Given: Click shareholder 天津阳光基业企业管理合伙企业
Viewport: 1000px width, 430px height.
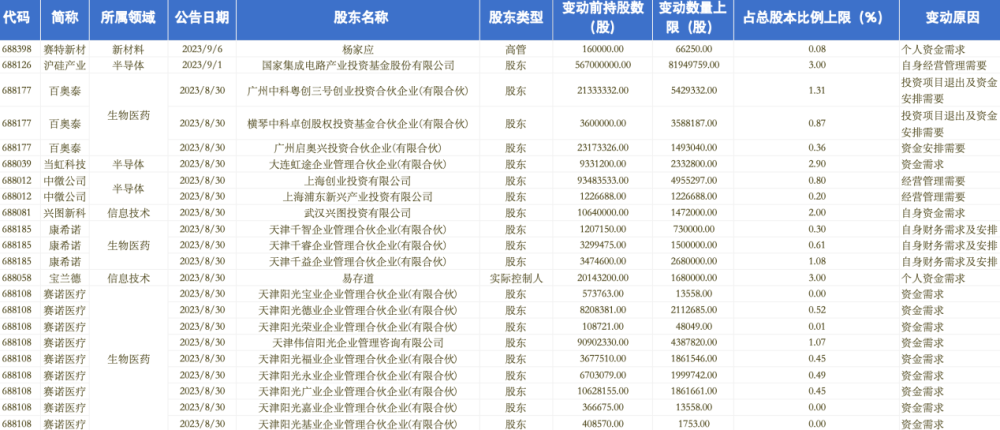Looking at the screenshot, I should (x=358, y=424).
